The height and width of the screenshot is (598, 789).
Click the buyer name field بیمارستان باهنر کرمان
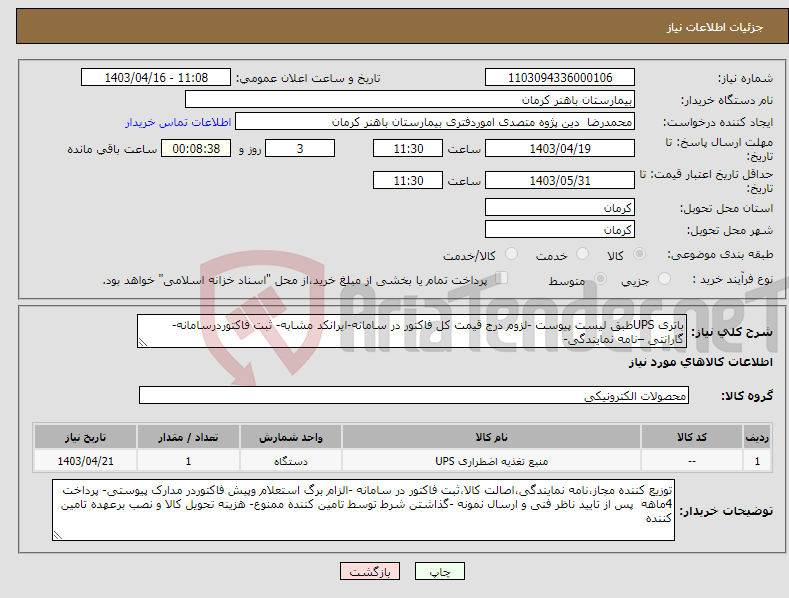[410, 100]
